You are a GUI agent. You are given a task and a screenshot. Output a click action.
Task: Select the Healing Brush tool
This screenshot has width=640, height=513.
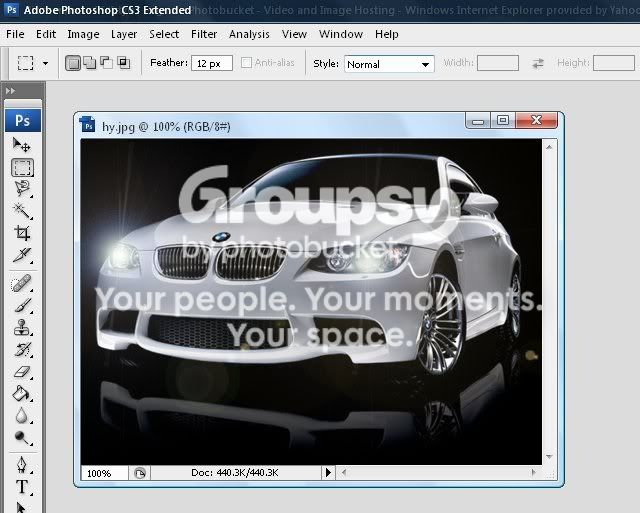[21, 283]
